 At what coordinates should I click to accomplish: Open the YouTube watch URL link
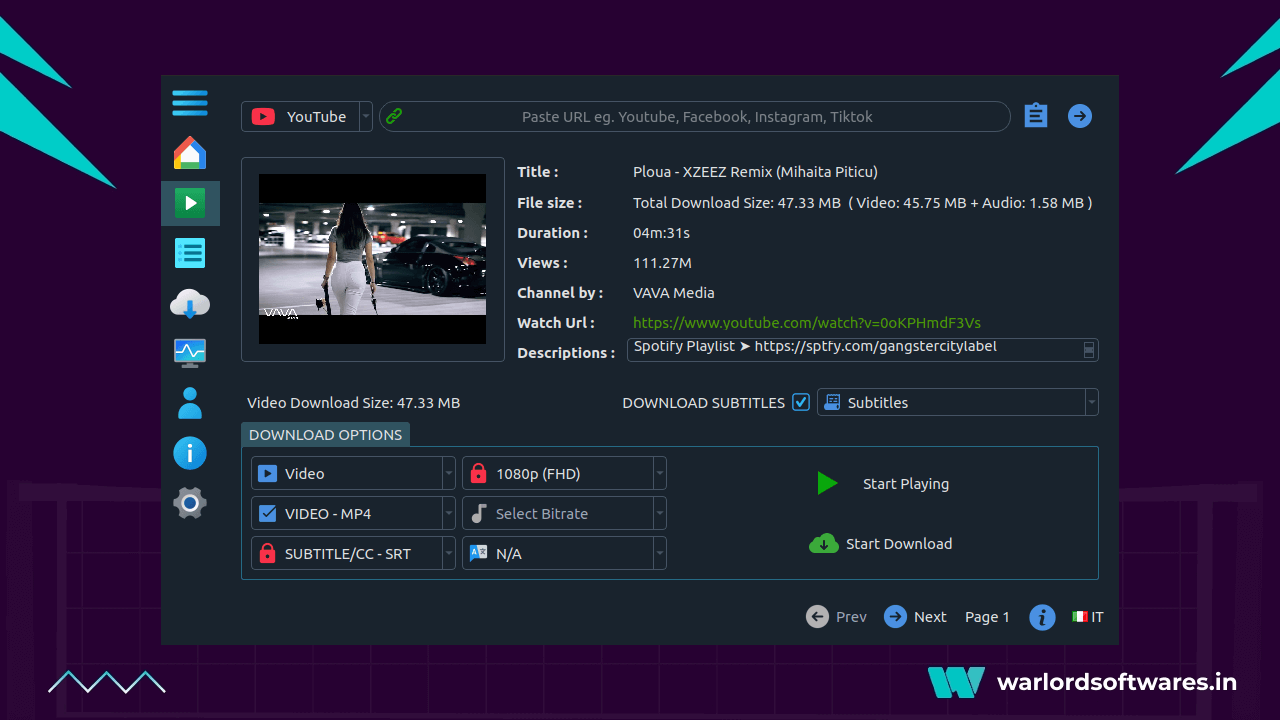click(x=807, y=323)
